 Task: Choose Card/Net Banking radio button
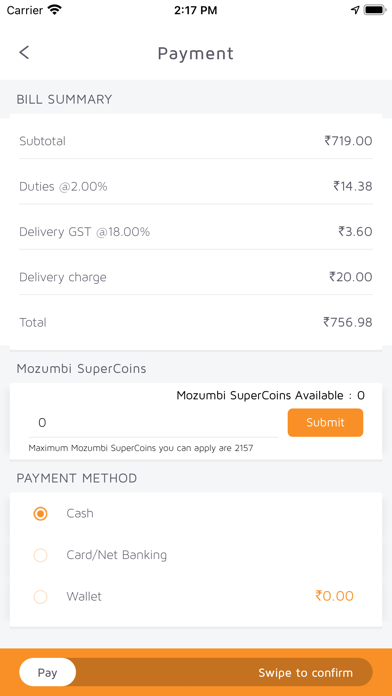[40, 555]
